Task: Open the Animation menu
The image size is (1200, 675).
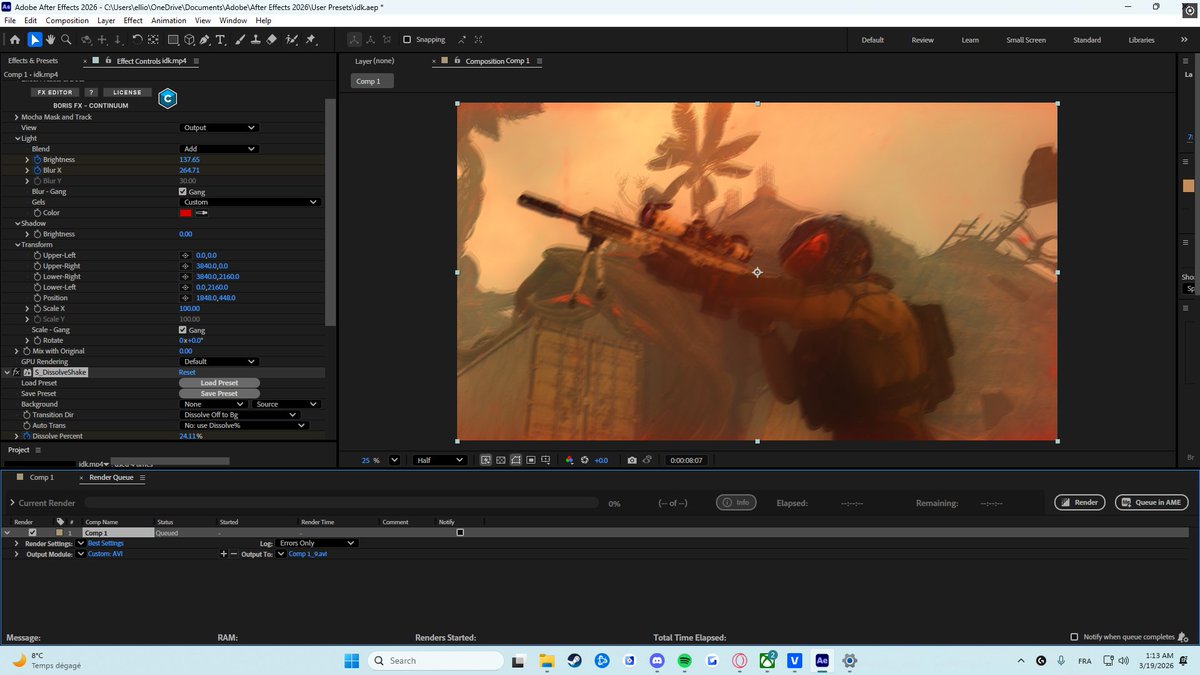Action: click(x=168, y=20)
